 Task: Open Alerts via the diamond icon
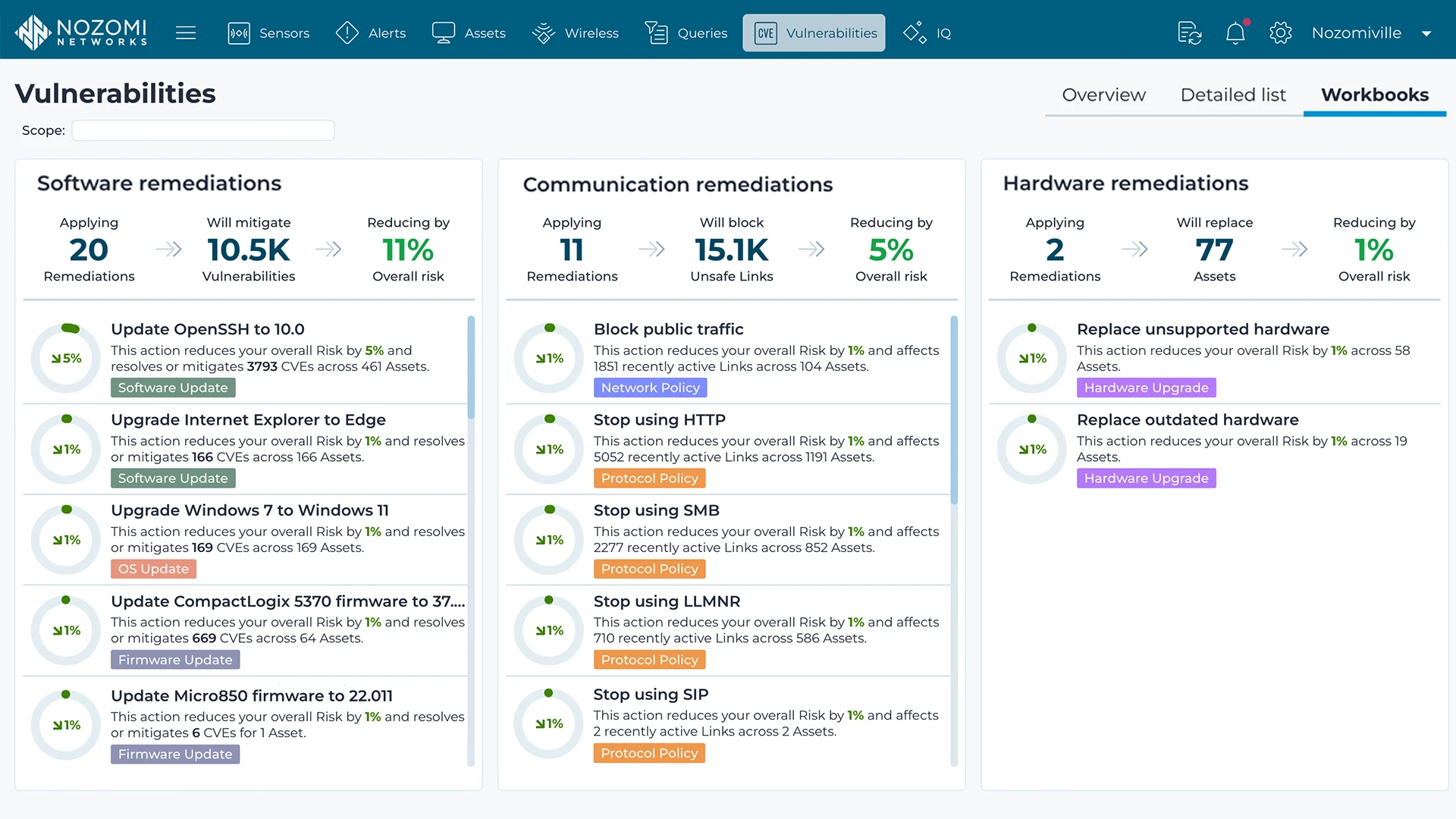click(x=347, y=33)
